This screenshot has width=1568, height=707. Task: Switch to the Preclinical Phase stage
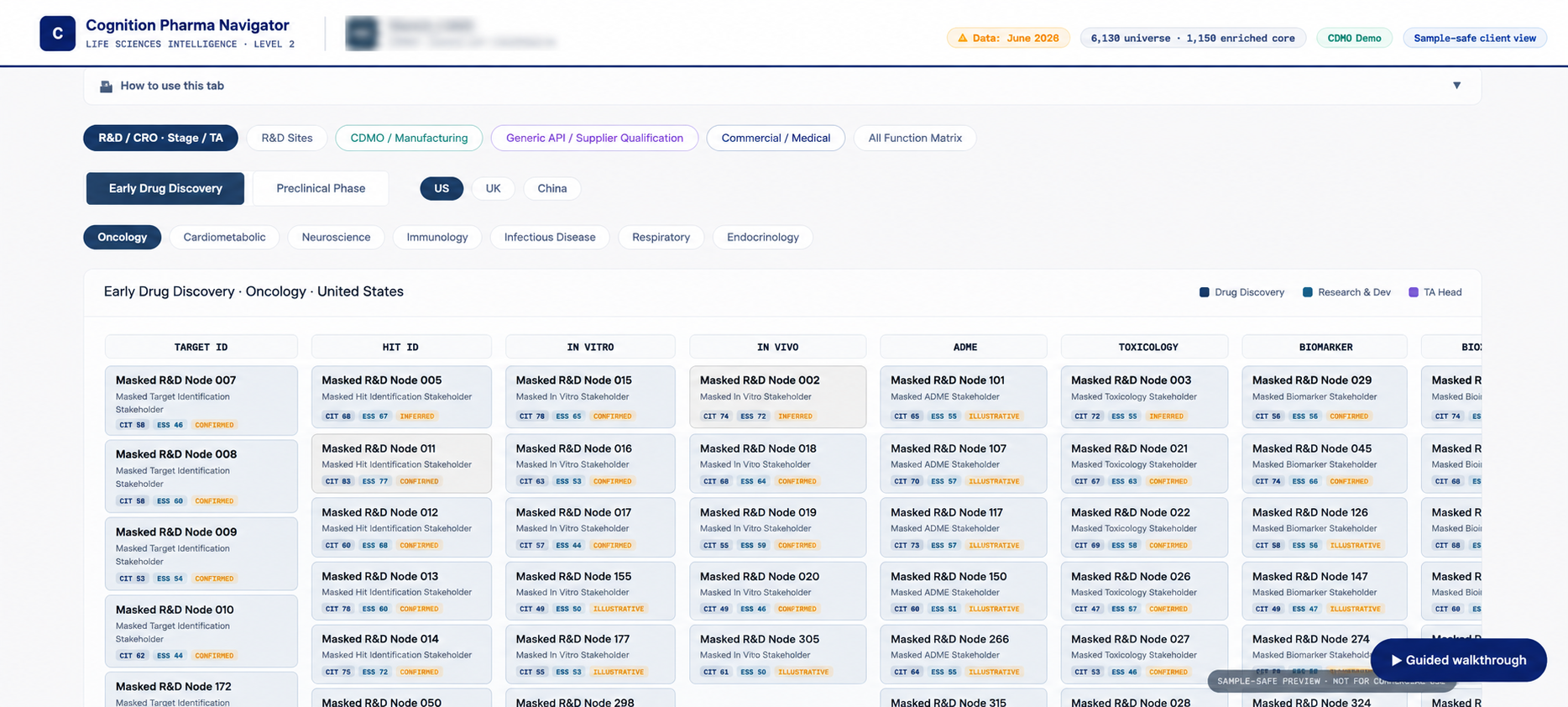(x=321, y=188)
